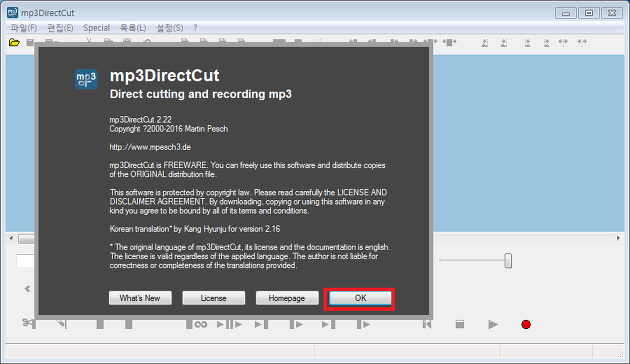
Task: Maximize the mp3DirectCut window
Action: click(x=589, y=13)
